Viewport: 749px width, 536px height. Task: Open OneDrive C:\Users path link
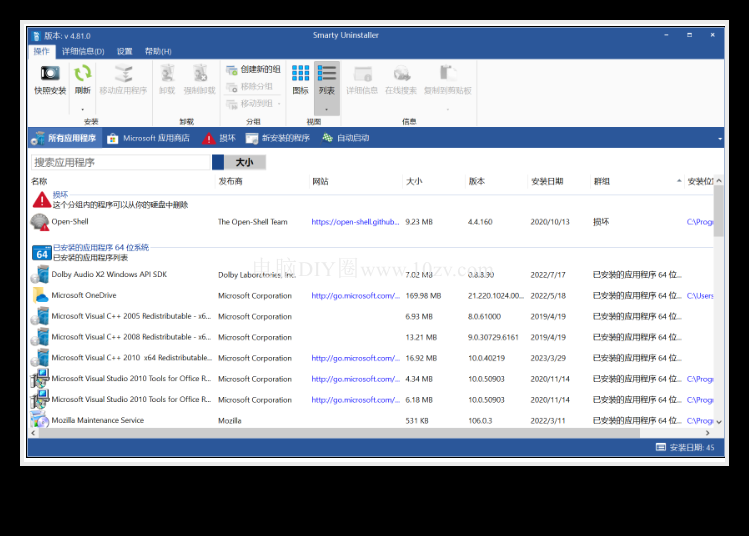pos(700,296)
